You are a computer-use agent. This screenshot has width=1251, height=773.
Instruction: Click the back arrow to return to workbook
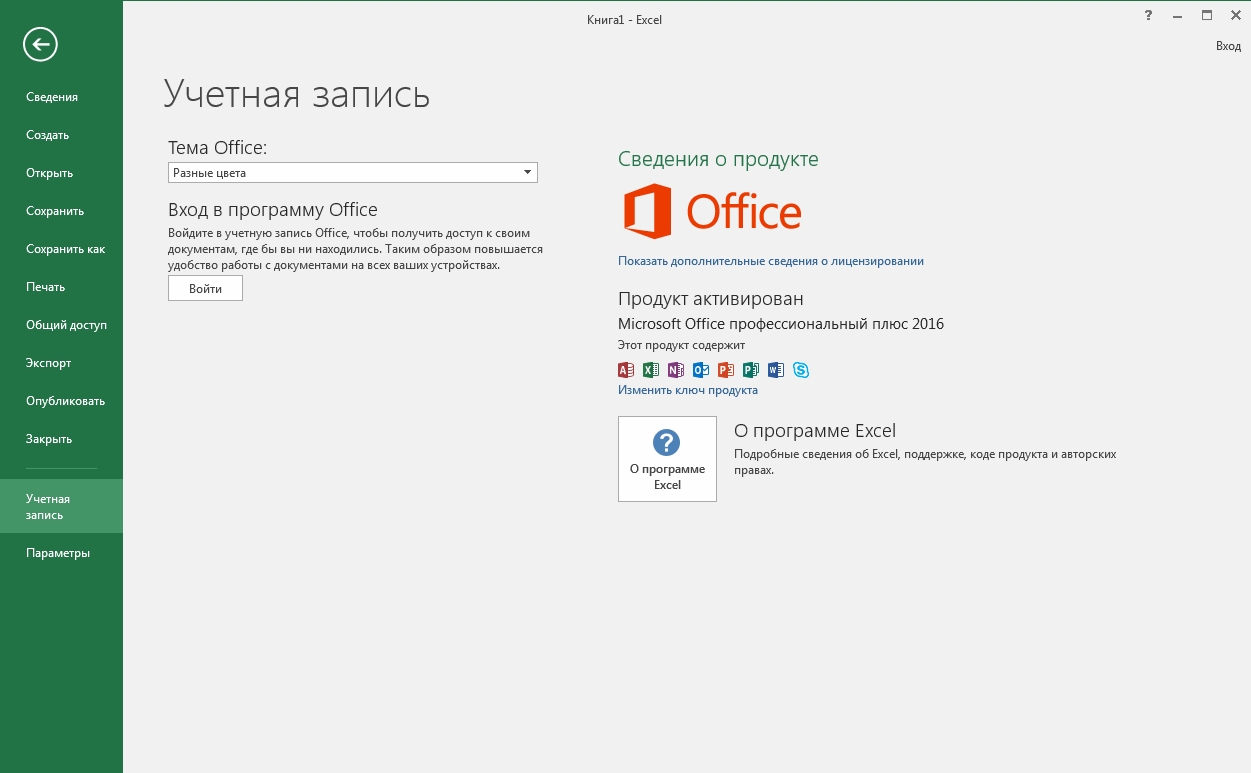click(41, 43)
